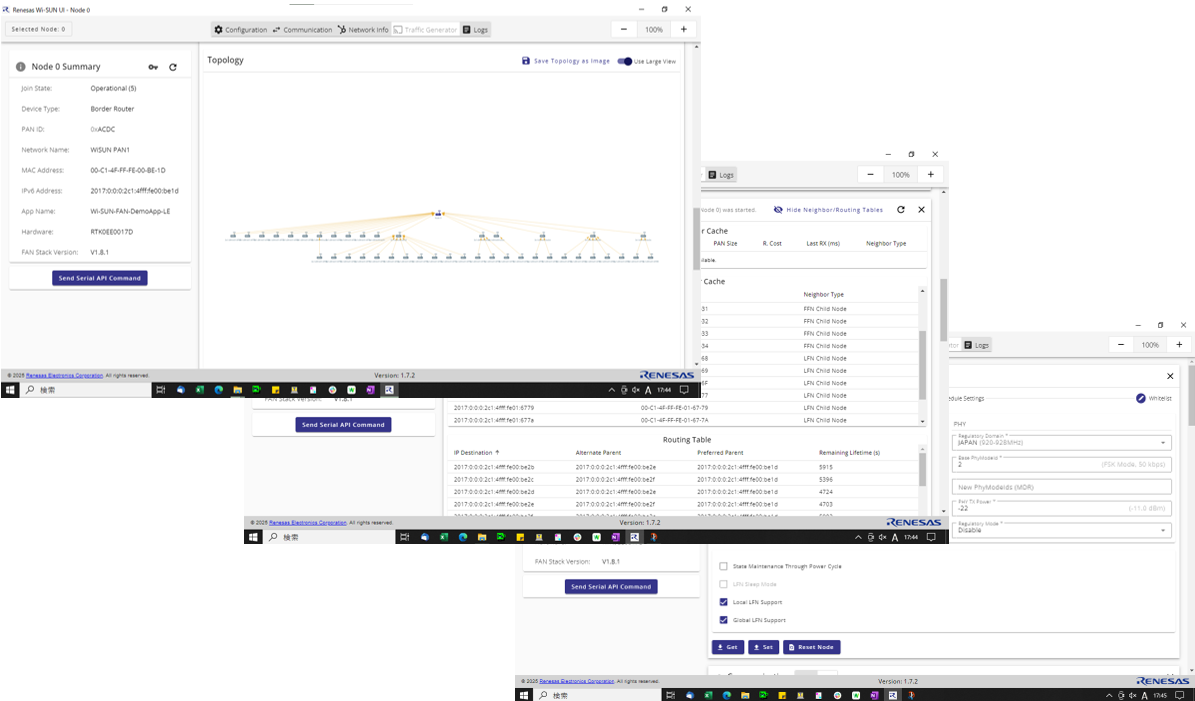Zoom in with plus in the PHY settings window
Screen dimensions: 1195x701
click(1180, 344)
